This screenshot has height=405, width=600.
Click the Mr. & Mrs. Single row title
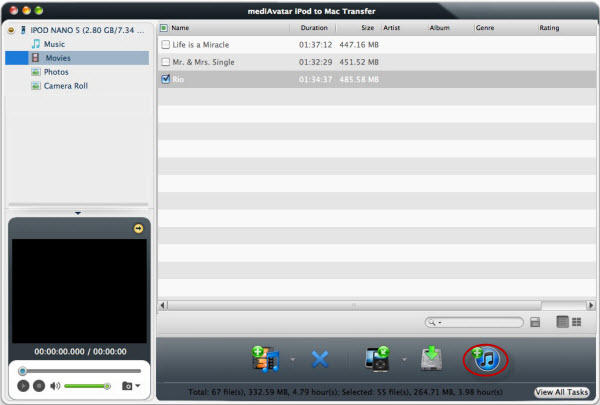(x=203, y=62)
